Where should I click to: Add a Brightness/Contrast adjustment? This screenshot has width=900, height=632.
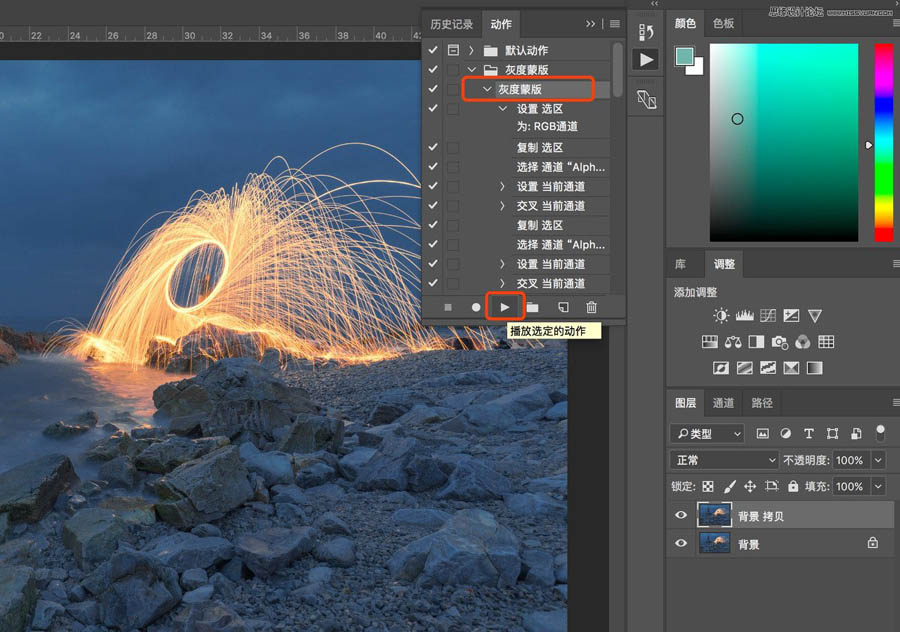(x=721, y=316)
